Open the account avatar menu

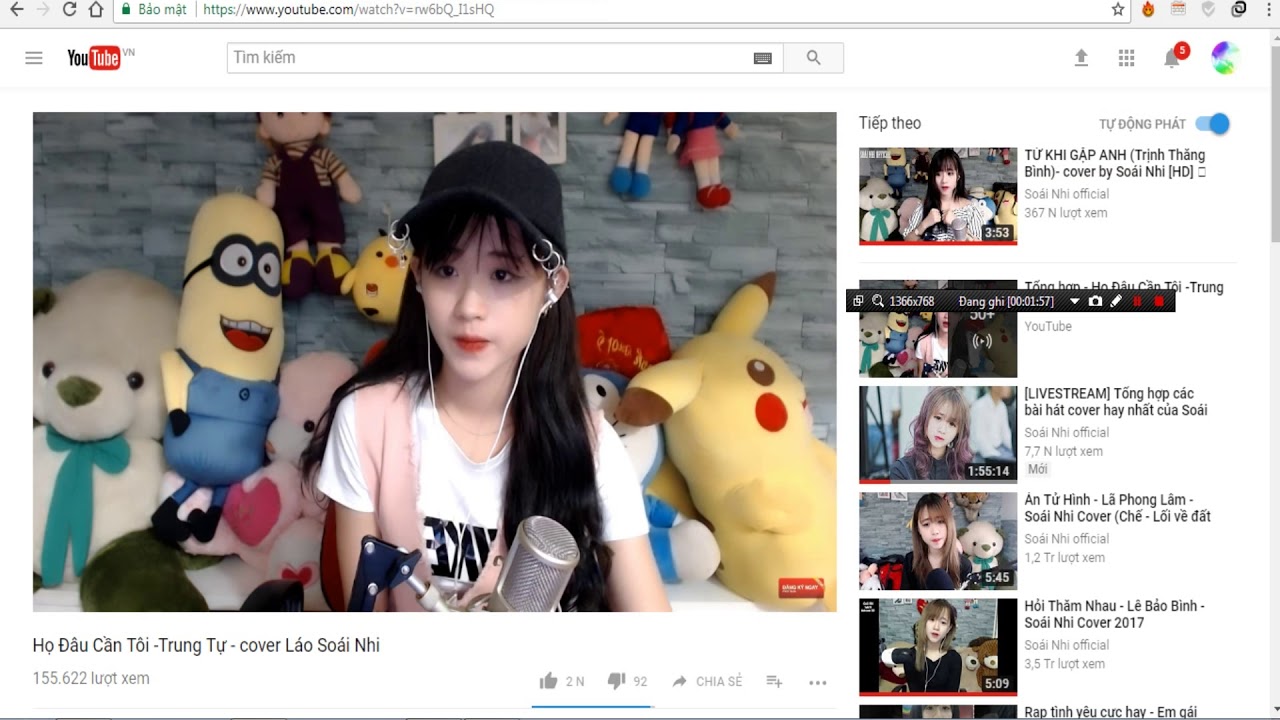1225,58
